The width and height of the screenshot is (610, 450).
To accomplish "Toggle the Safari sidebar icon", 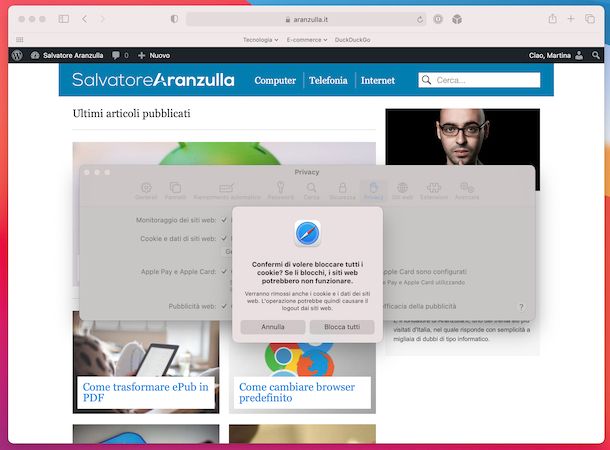I will [x=64, y=19].
